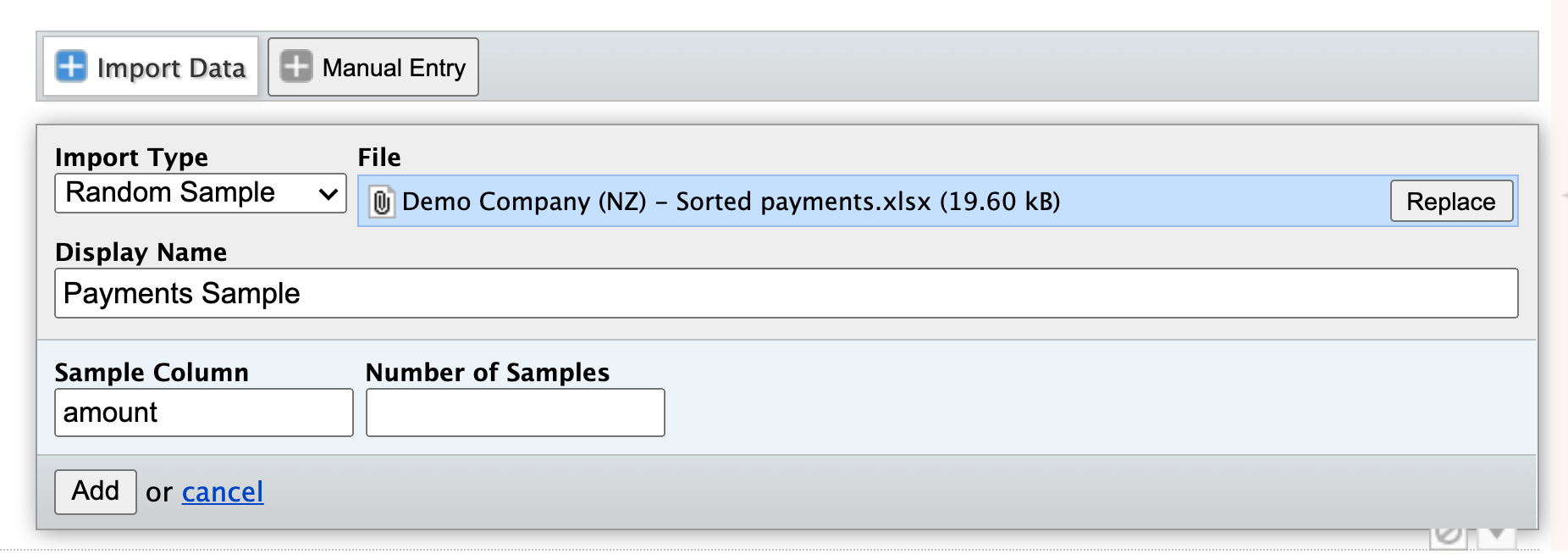Select the Payments Sample display name text

181,293
